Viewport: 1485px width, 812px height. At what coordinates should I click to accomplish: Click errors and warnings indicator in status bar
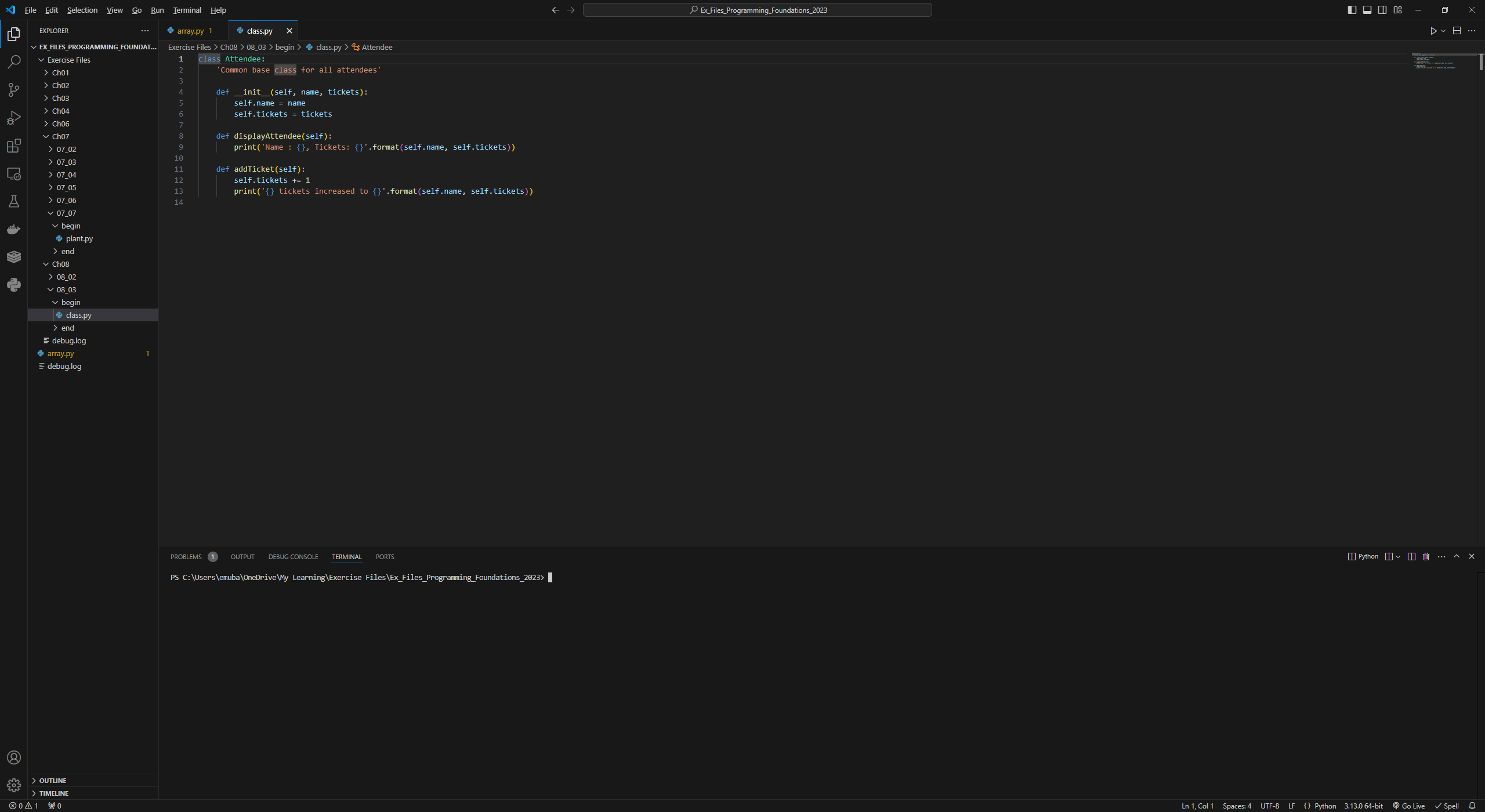coord(23,806)
